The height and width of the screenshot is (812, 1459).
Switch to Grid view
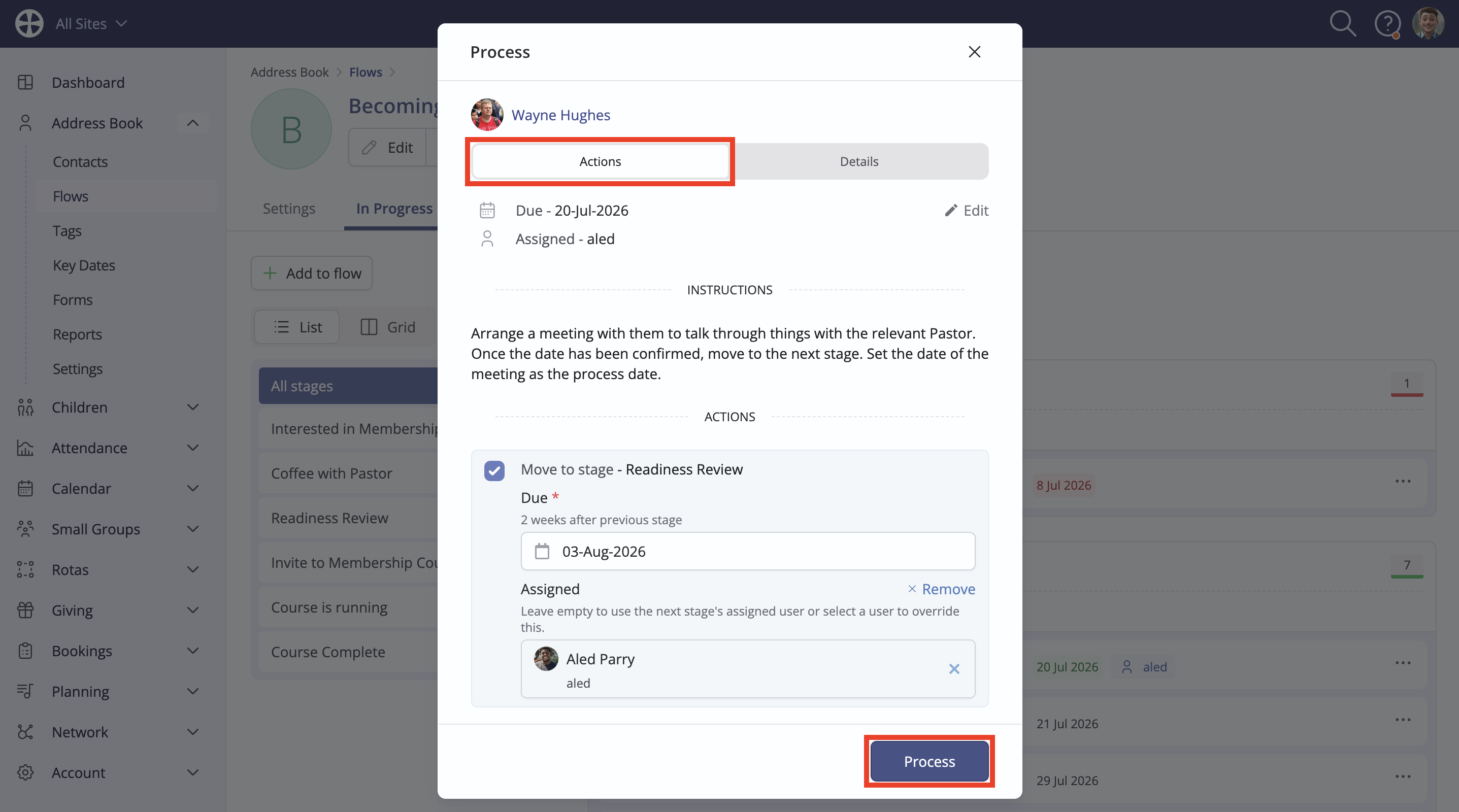pyautogui.click(x=388, y=327)
